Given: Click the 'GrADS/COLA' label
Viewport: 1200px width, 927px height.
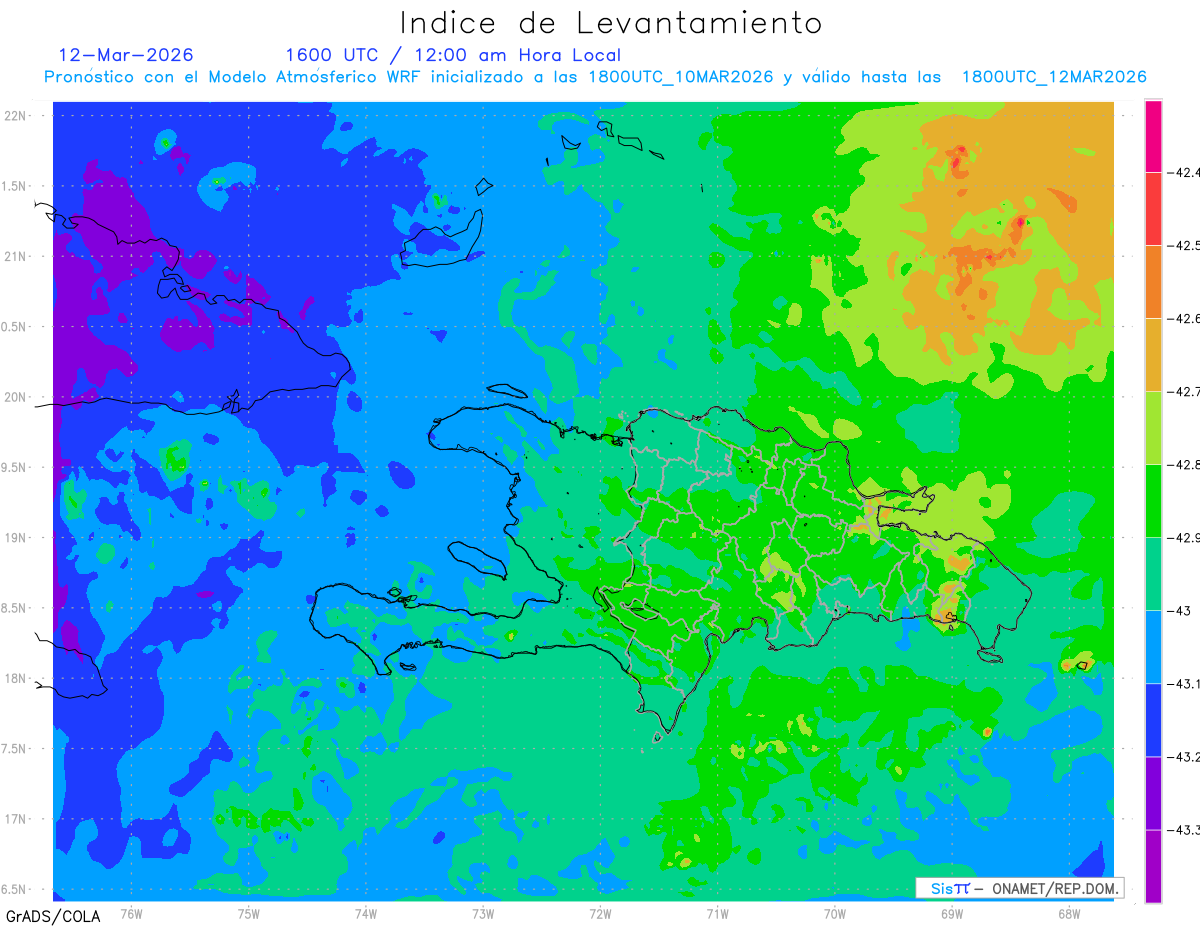Looking at the screenshot, I should pyautogui.click(x=53, y=916).
